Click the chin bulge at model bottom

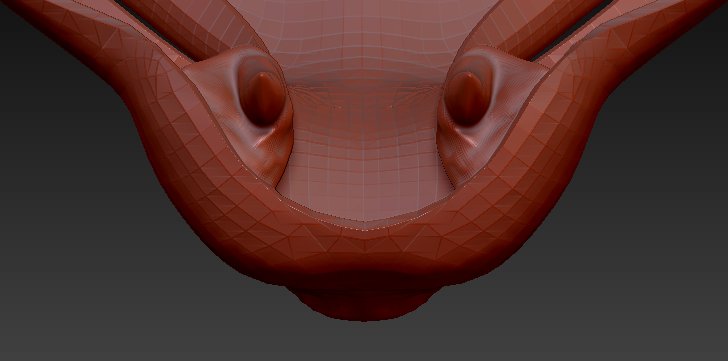[364, 303]
